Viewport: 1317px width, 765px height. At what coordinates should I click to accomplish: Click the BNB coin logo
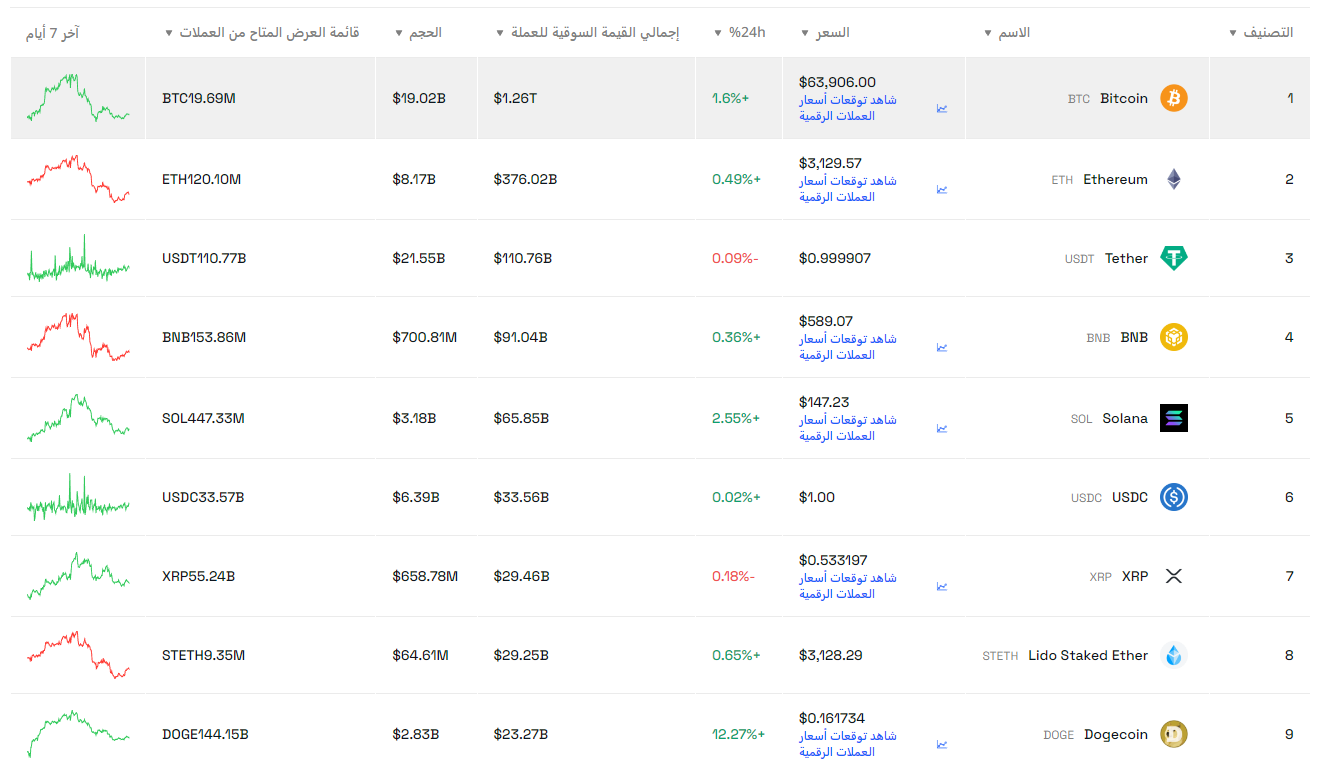click(x=1174, y=338)
